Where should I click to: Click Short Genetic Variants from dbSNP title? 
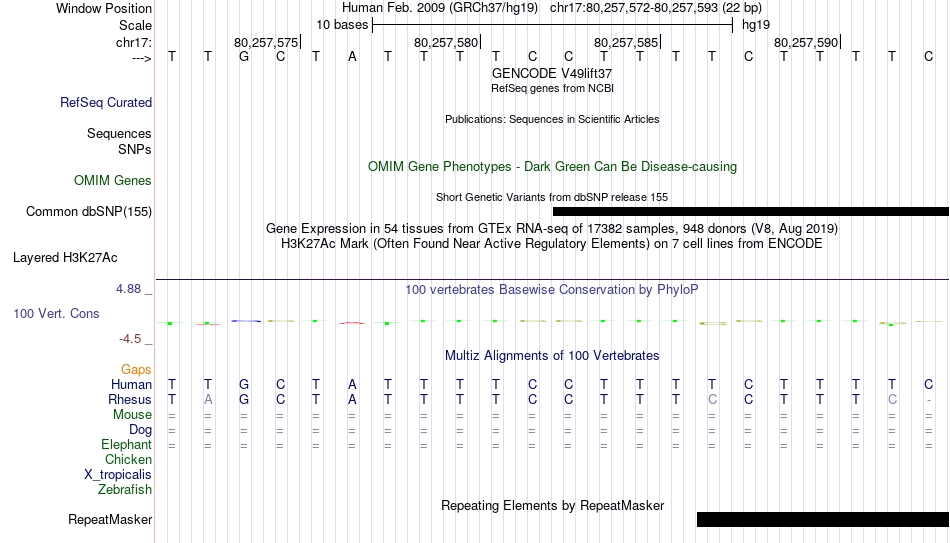click(x=552, y=198)
